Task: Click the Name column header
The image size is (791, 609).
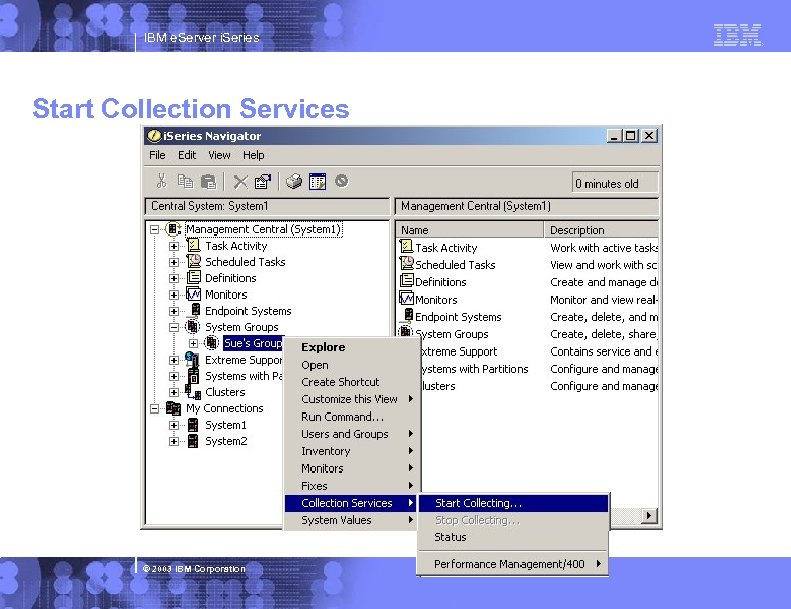Action: [x=470, y=230]
